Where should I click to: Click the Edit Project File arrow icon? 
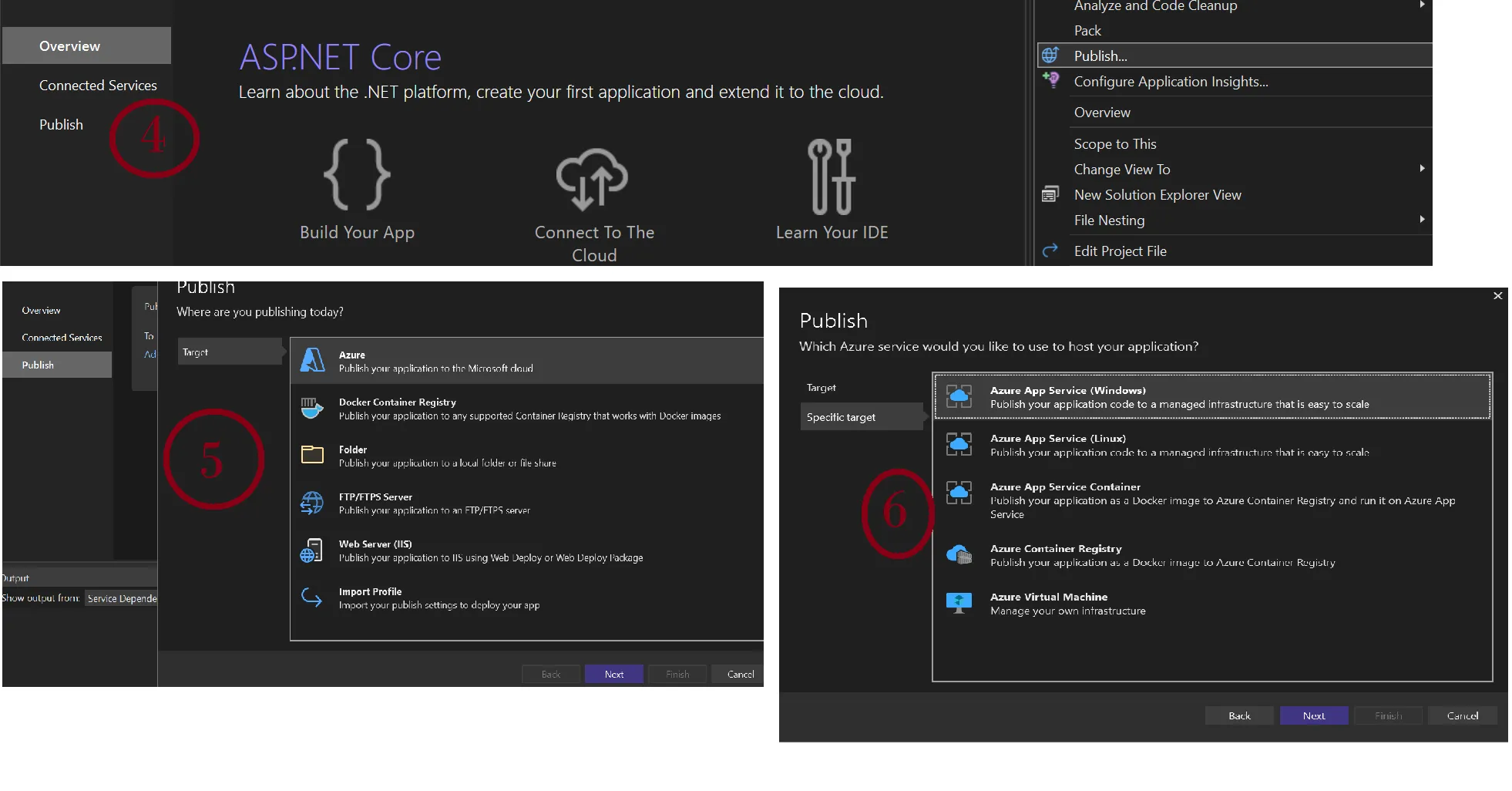[1050, 251]
